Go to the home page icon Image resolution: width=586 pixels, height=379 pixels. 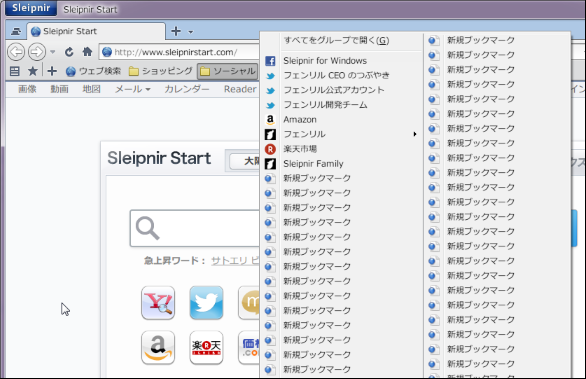(x=87, y=52)
